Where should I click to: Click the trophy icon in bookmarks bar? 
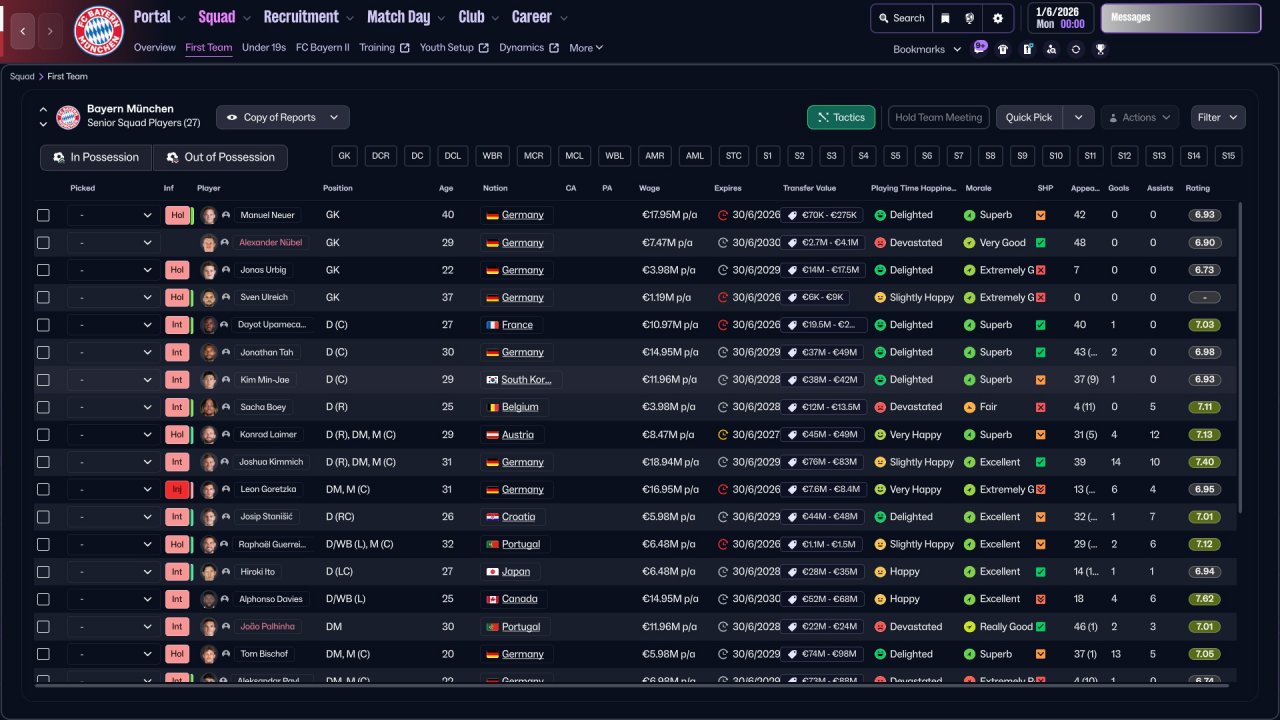[1100, 49]
